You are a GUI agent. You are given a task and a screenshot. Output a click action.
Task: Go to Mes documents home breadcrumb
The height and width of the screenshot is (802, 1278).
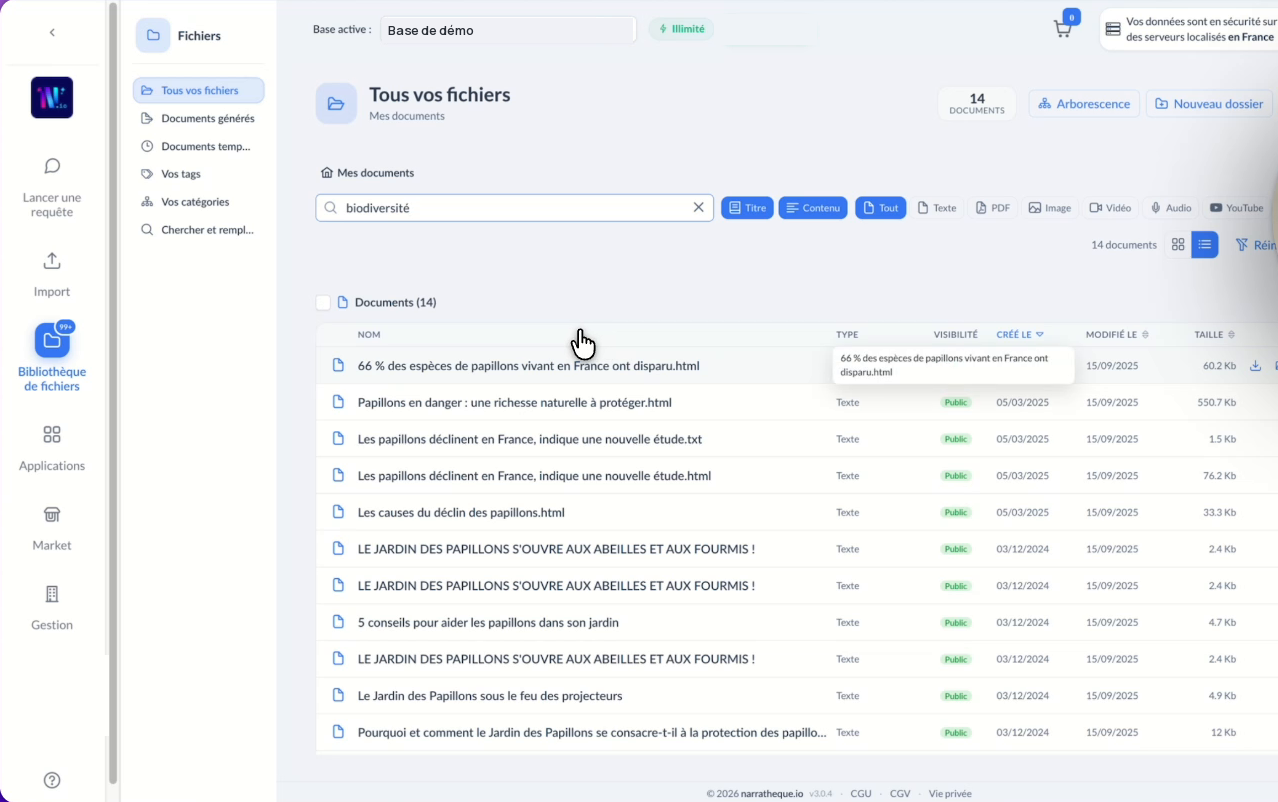pos(367,173)
